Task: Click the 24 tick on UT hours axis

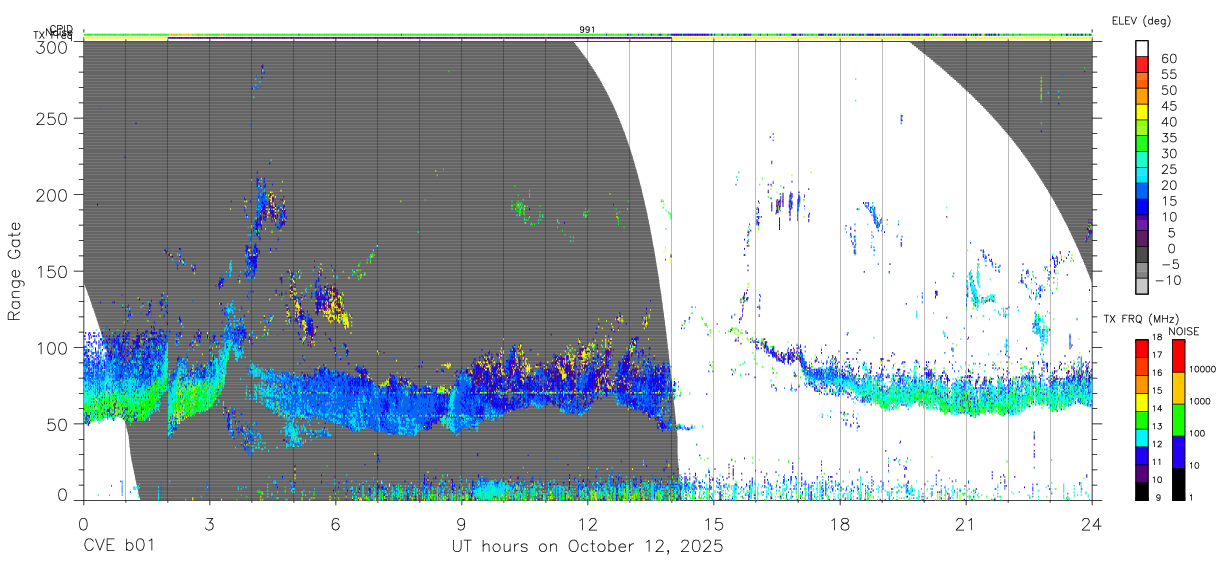Action: [x=1091, y=524]
